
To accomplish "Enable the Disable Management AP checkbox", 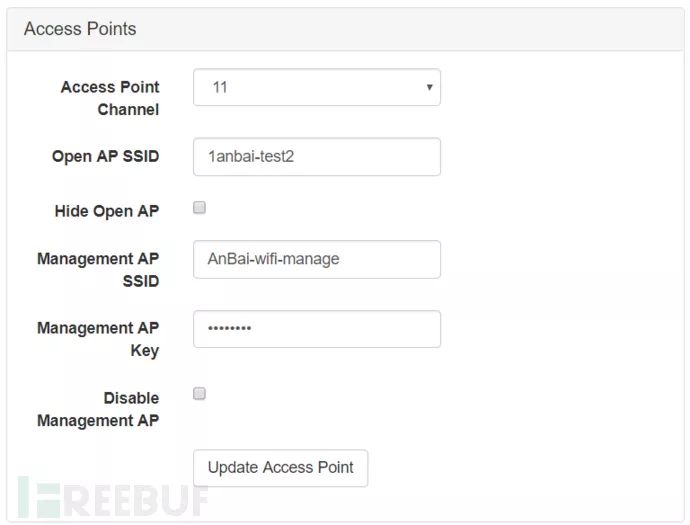I will tap(199, 394).
